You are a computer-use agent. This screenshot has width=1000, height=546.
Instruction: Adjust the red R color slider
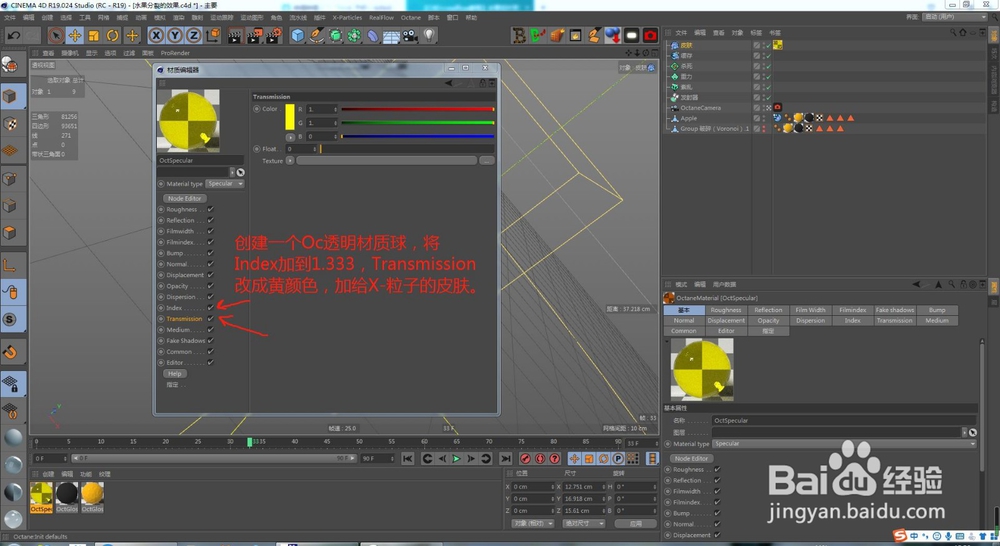coord(418,109)
